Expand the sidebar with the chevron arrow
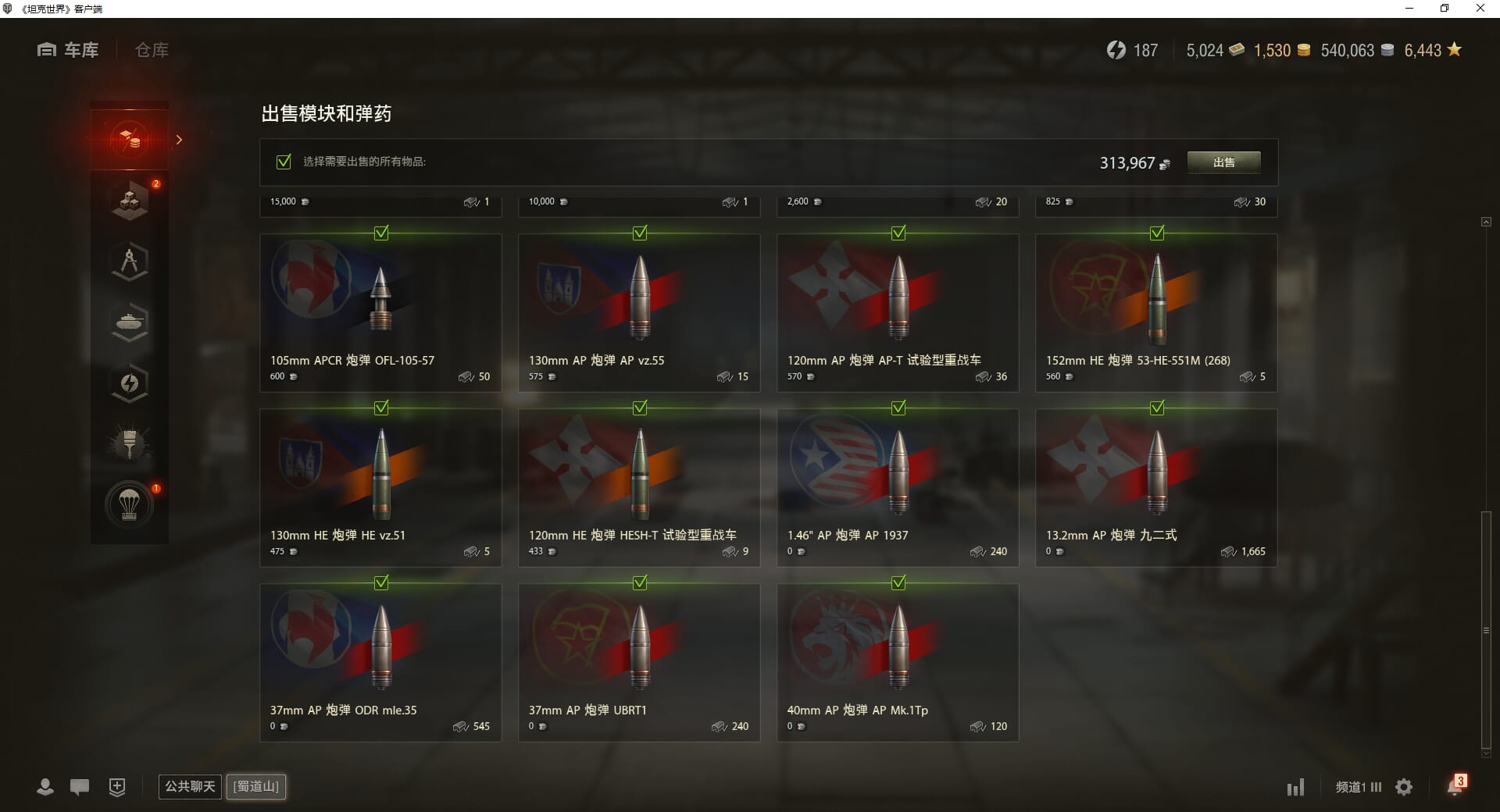 point(179,140)
